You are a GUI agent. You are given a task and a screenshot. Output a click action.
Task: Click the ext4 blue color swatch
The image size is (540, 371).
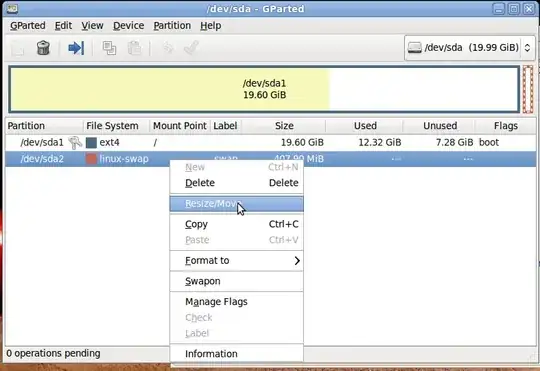pos(91,143)
